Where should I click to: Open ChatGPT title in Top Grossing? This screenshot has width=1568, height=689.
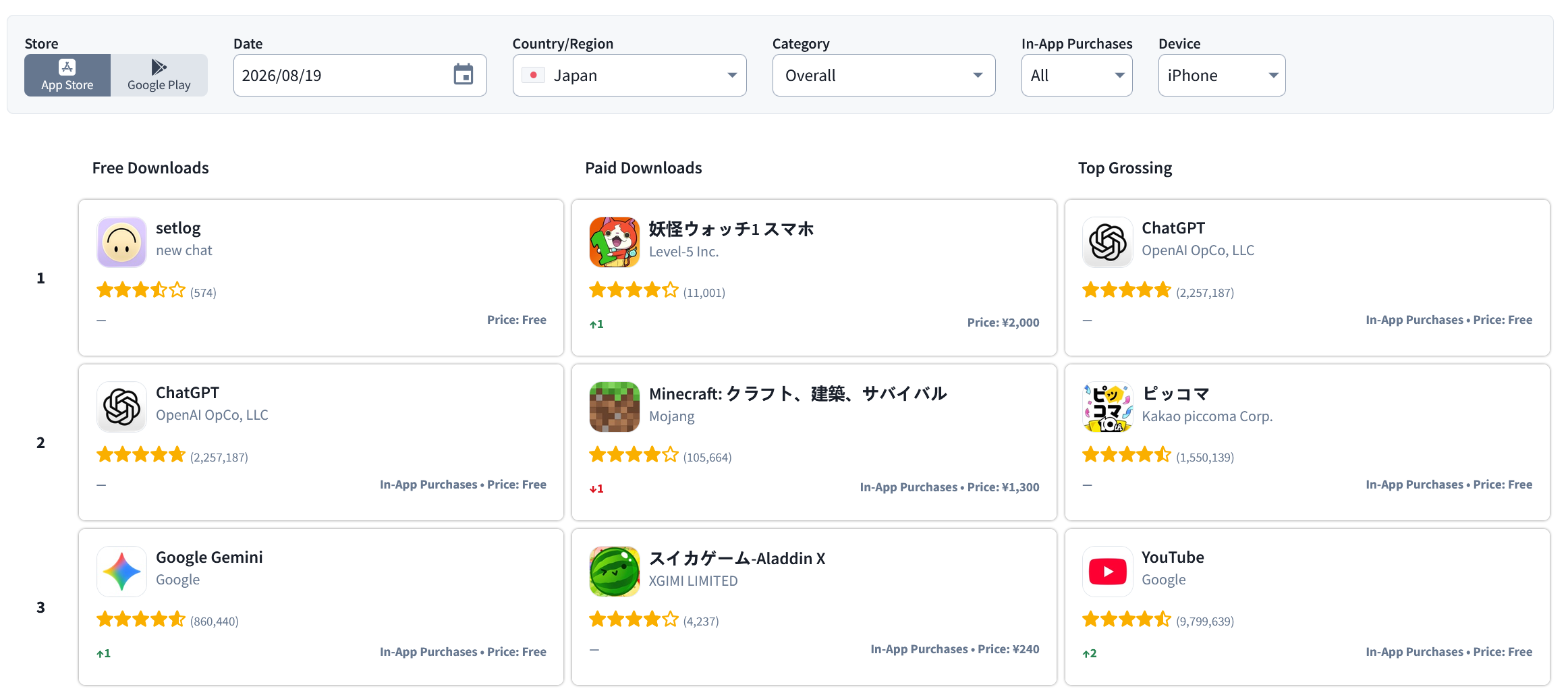(1173, 228)
